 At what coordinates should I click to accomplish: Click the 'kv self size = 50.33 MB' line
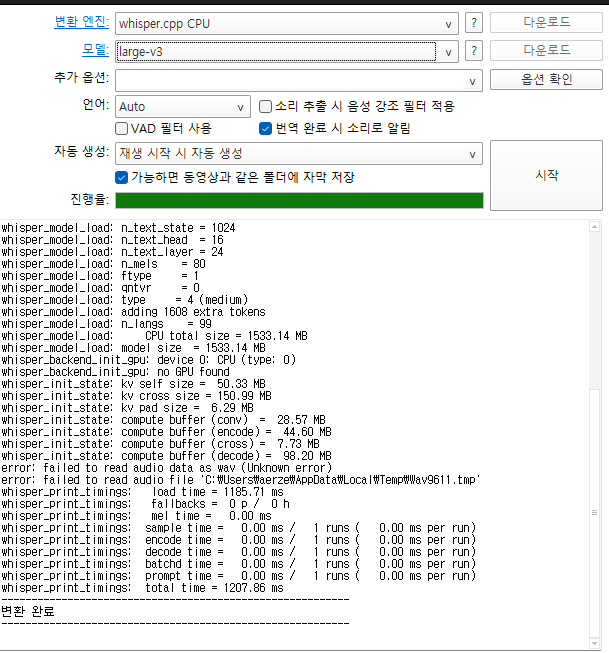coord(134,384)
